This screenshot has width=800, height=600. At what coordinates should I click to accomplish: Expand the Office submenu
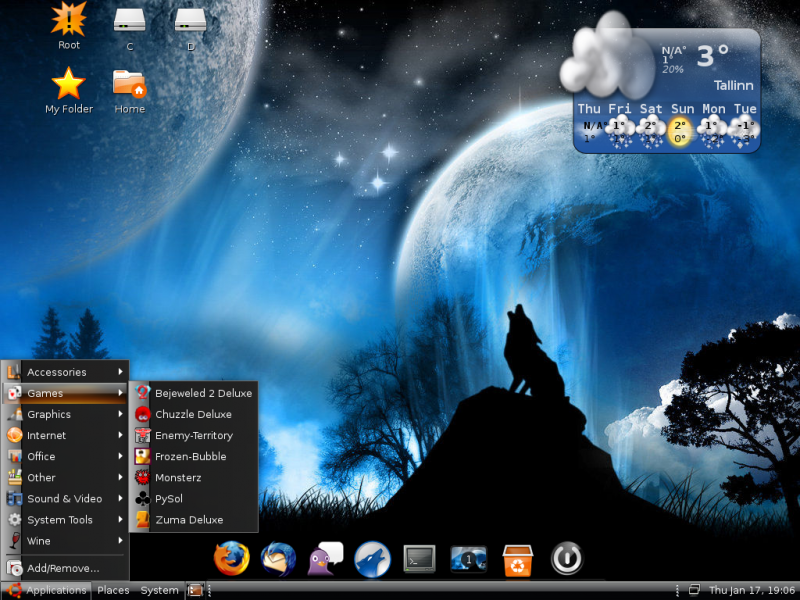tap(65, 457)
